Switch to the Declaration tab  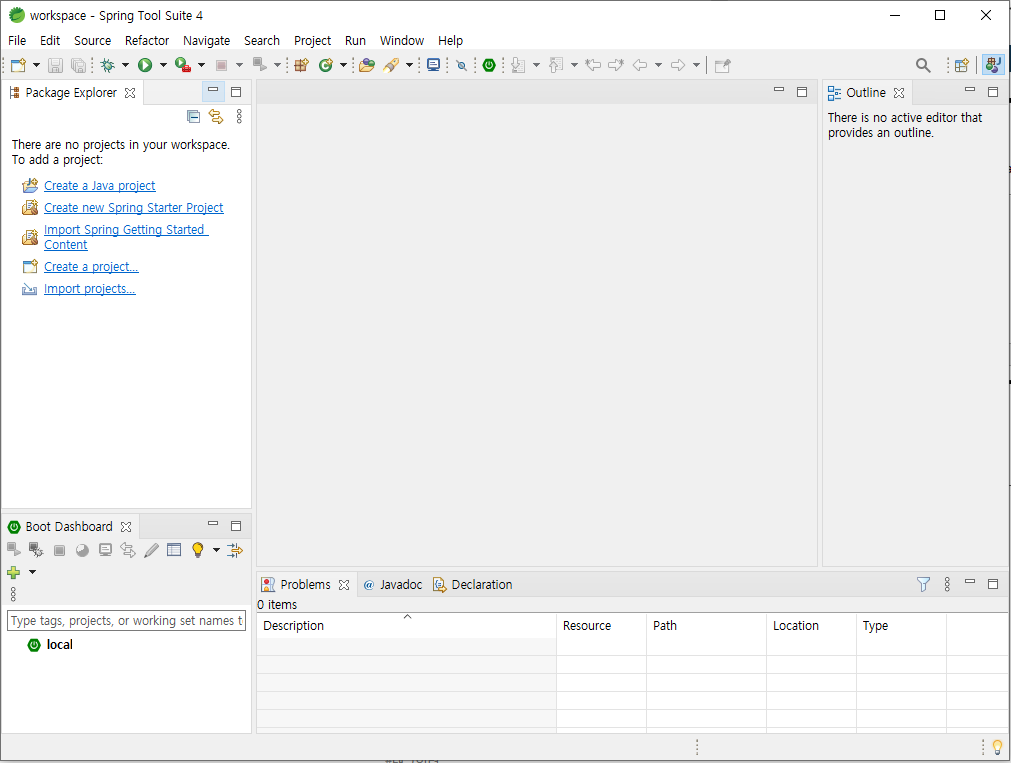(473, 584)
